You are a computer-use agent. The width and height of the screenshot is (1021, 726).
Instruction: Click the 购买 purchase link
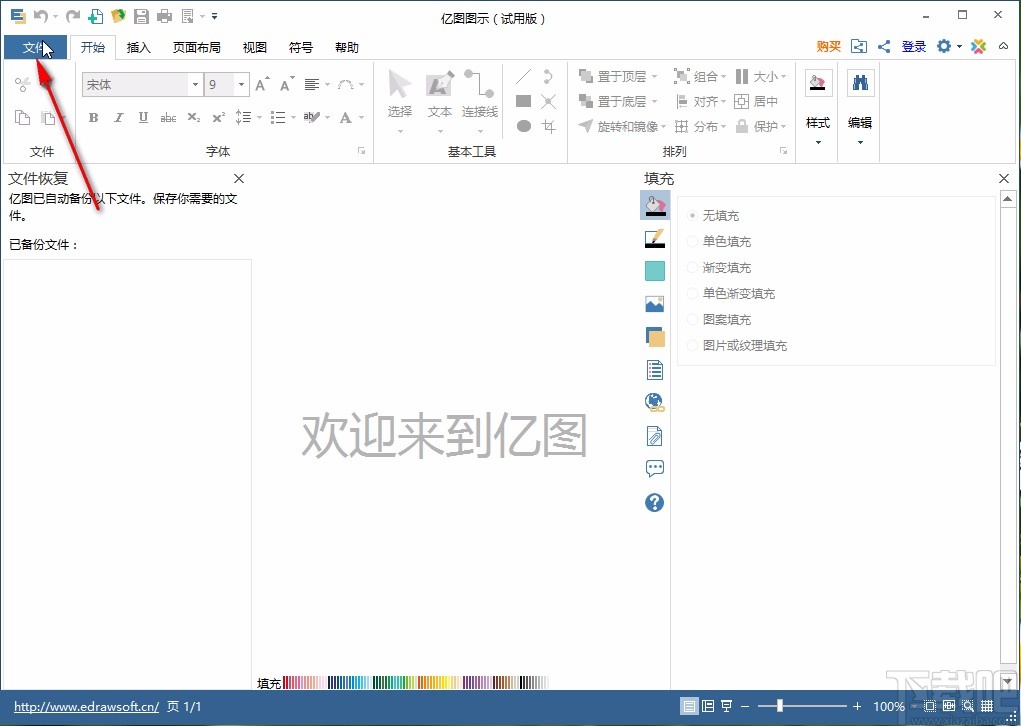(828, 46)
